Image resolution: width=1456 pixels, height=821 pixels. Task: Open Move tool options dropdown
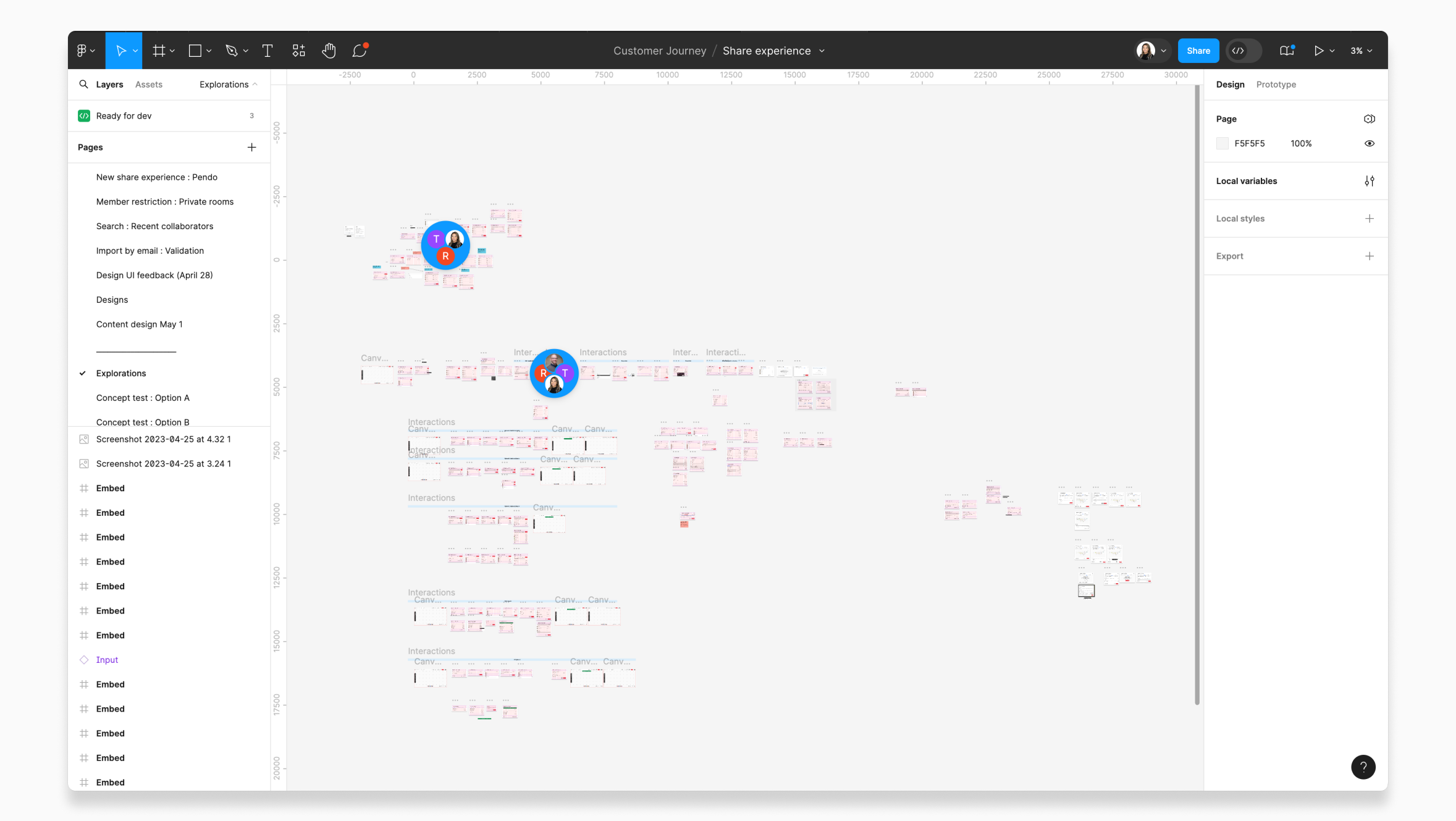coord(135,51)
